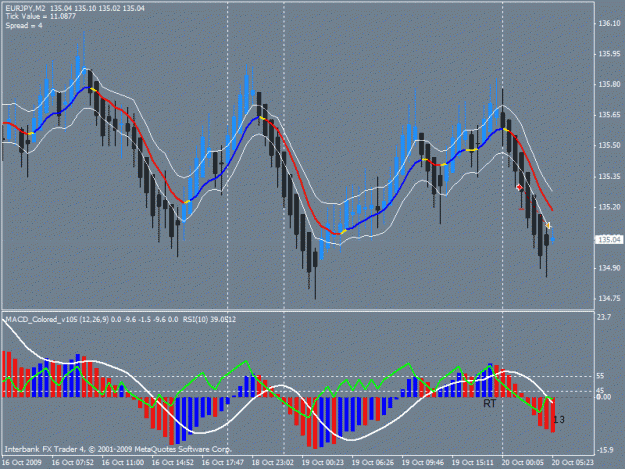The image size is (625, 469).
Task: Click the 135.20 price axis level
Action: [609, 207]
